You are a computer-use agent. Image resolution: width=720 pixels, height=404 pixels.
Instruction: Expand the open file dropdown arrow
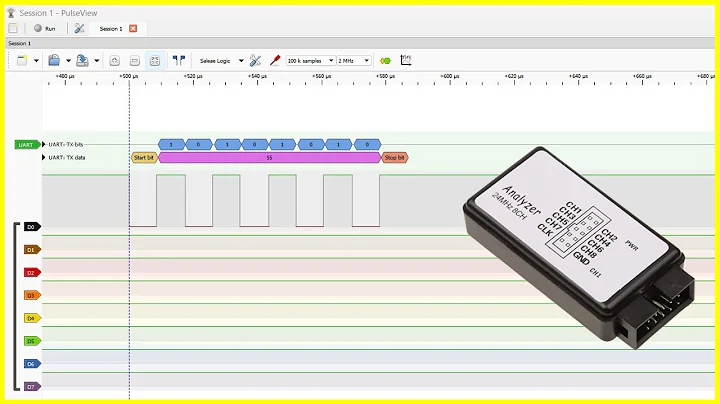(x=68, y=61)
